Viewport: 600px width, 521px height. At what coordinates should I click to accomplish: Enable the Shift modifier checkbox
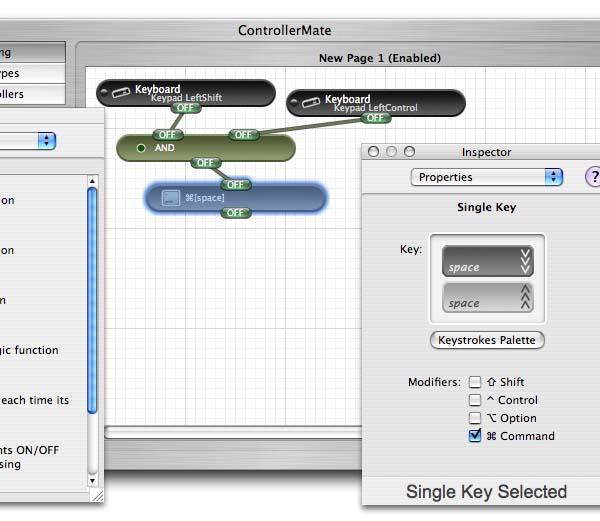(x=475, y=382)
